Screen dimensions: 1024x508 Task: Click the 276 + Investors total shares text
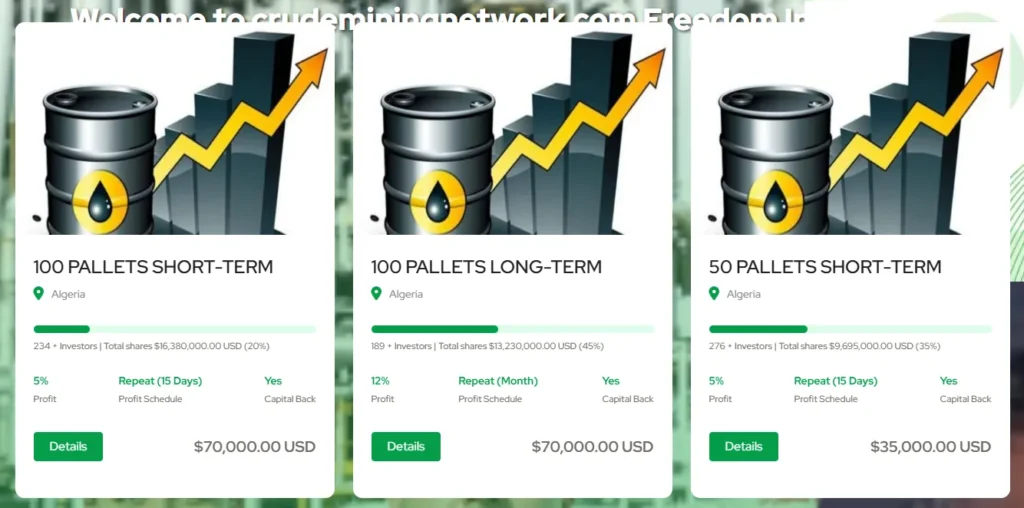(x=824, y=346)
